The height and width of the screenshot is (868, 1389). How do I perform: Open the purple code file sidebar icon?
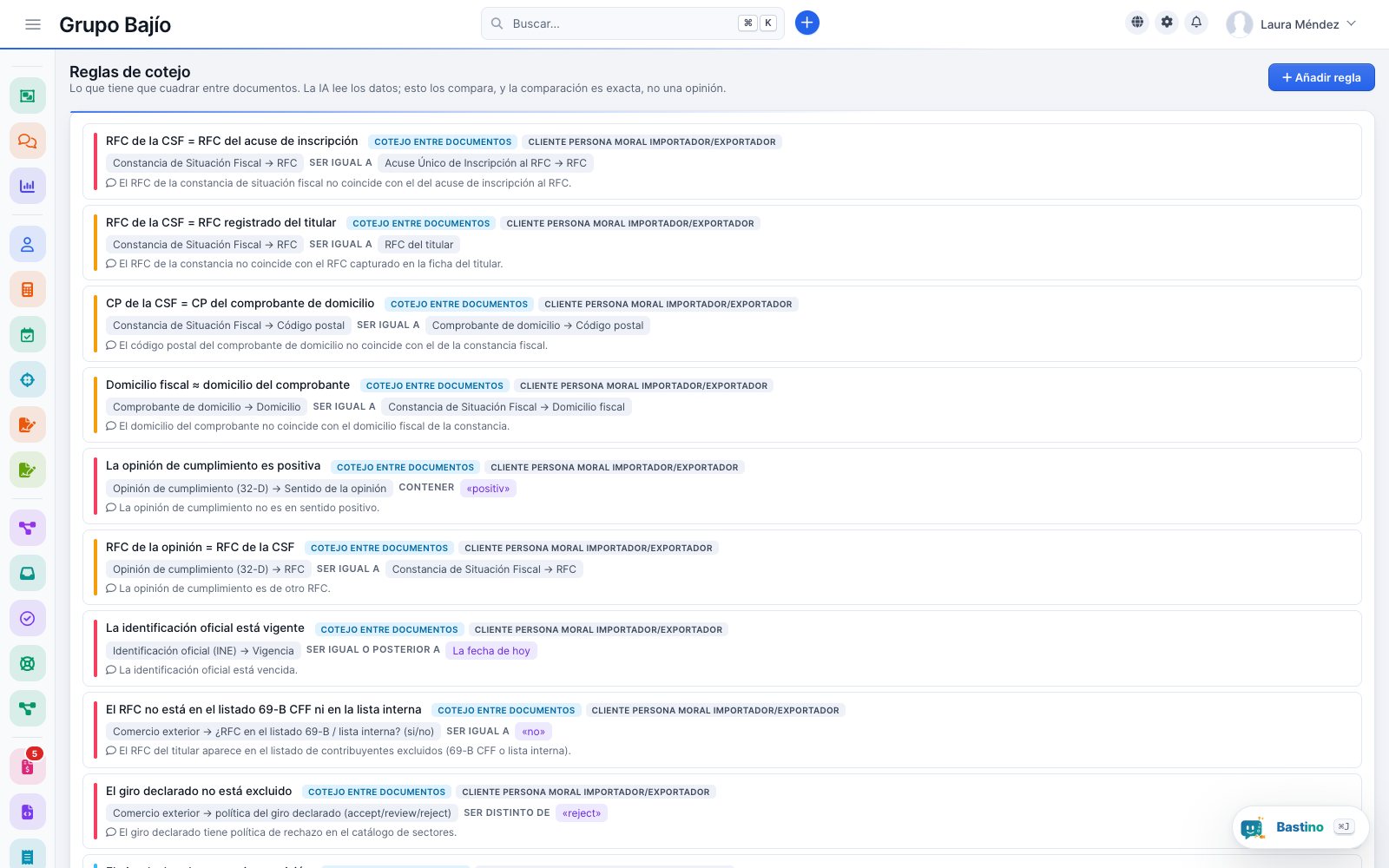pyautogui.click(x=28, y=812)
